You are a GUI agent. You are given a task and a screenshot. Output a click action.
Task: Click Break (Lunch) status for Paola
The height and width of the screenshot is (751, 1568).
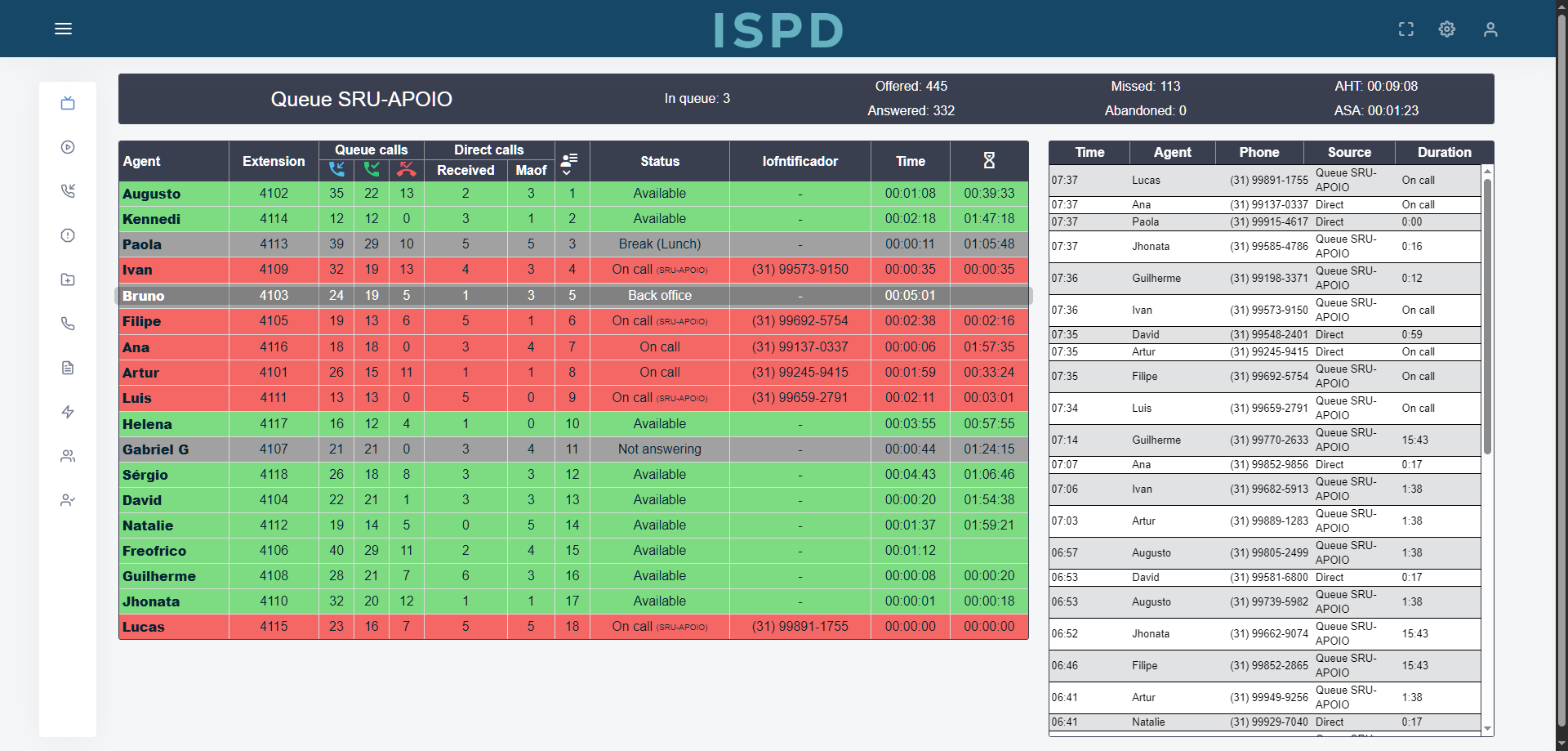(660, 244)
